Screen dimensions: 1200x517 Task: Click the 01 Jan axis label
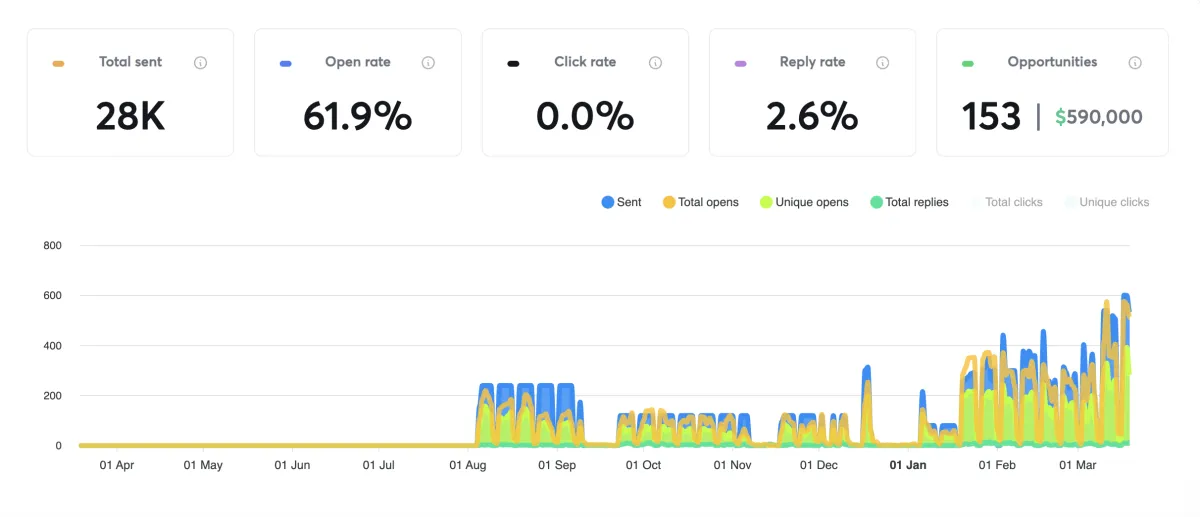[908, 465]
